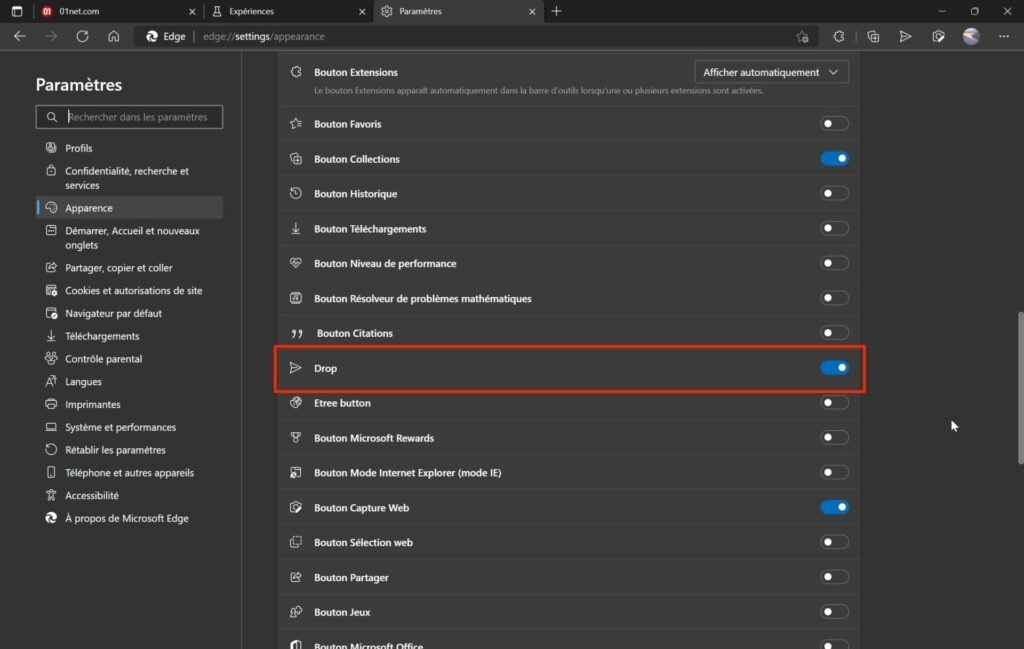1024x649 pixels.
Task: Enable the Bouton Historique toggle
Action: 834,193
